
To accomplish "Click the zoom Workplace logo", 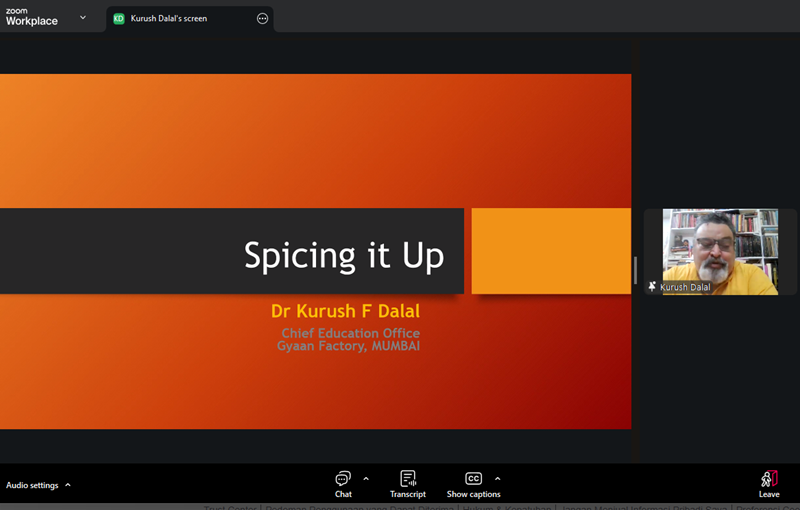I will click(x=32, y=17).
